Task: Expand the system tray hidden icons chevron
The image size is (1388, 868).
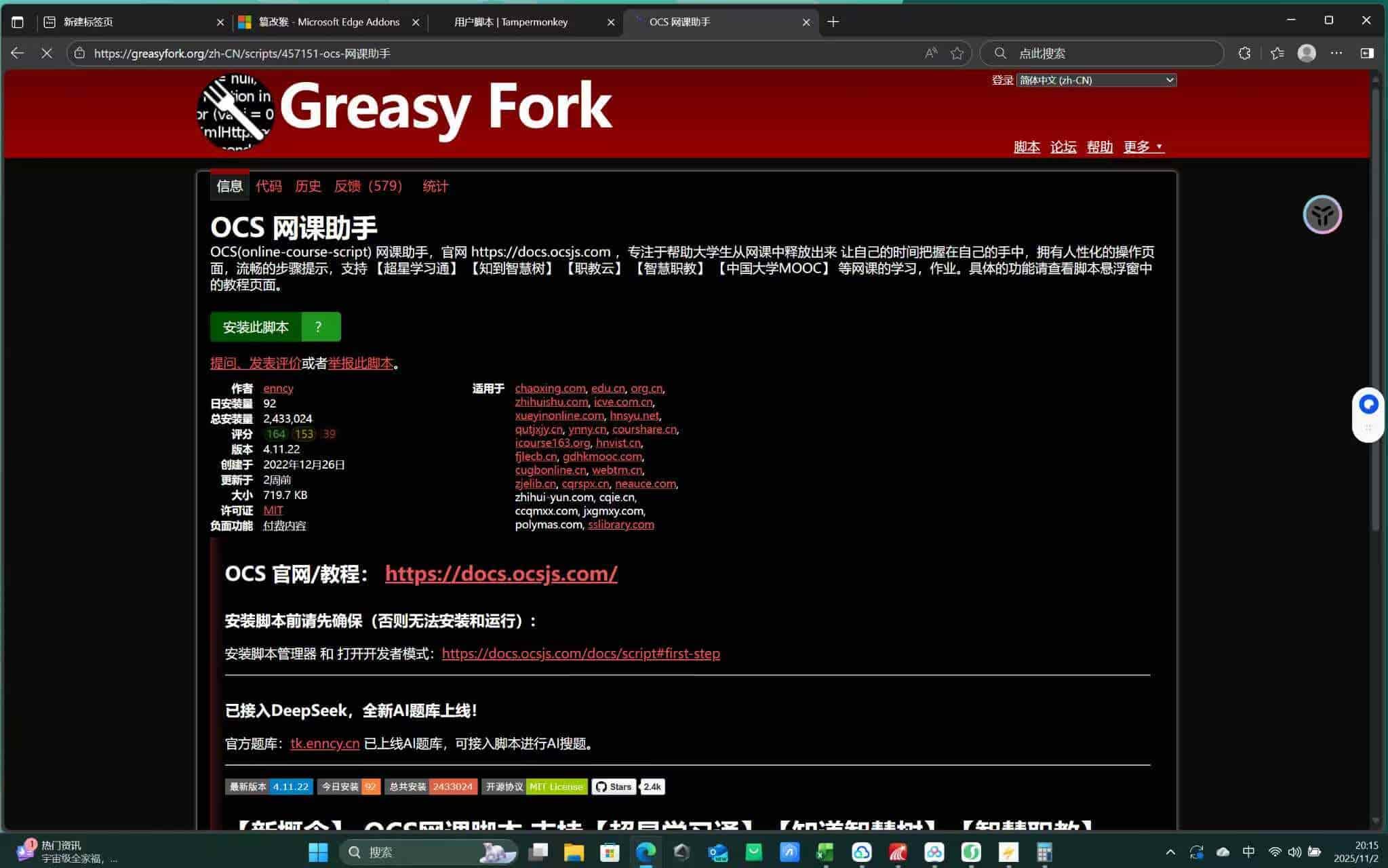Action: (x=1170, y=852)
